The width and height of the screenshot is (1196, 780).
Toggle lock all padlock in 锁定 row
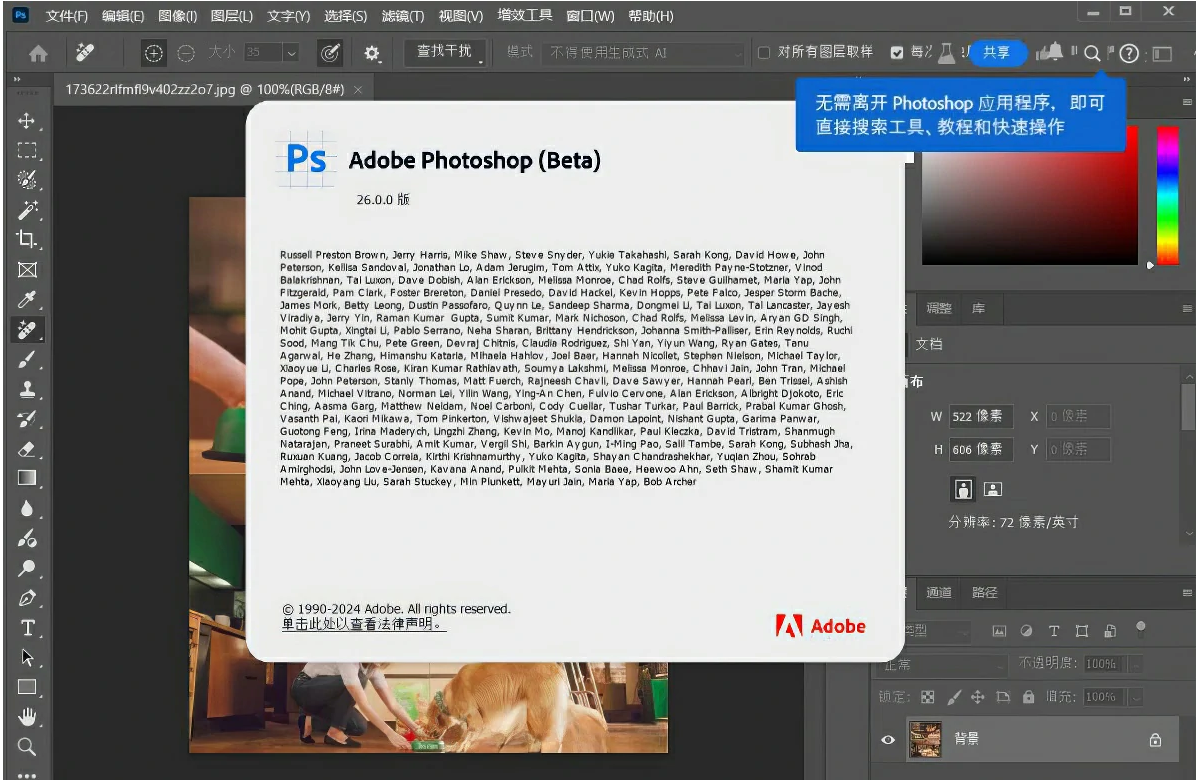1028,697
